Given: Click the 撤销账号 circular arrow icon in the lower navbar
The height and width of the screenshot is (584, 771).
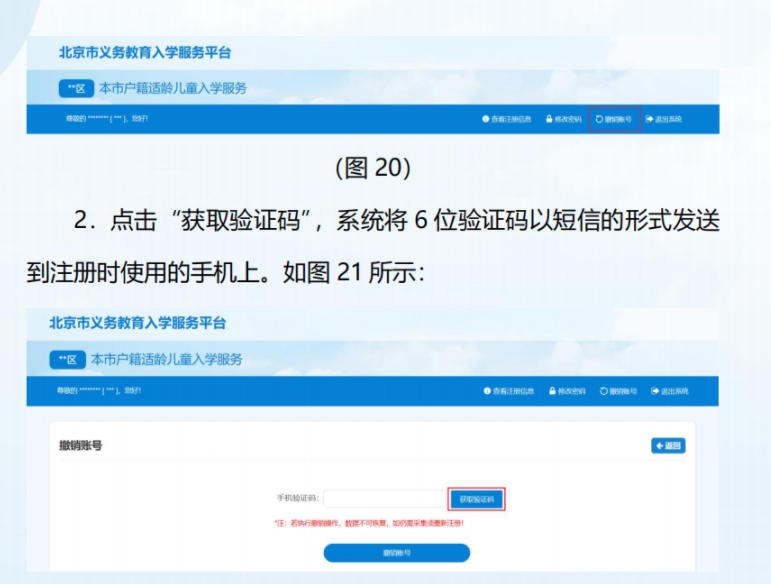Looking at the screenshot, I should tap(602, 391).
